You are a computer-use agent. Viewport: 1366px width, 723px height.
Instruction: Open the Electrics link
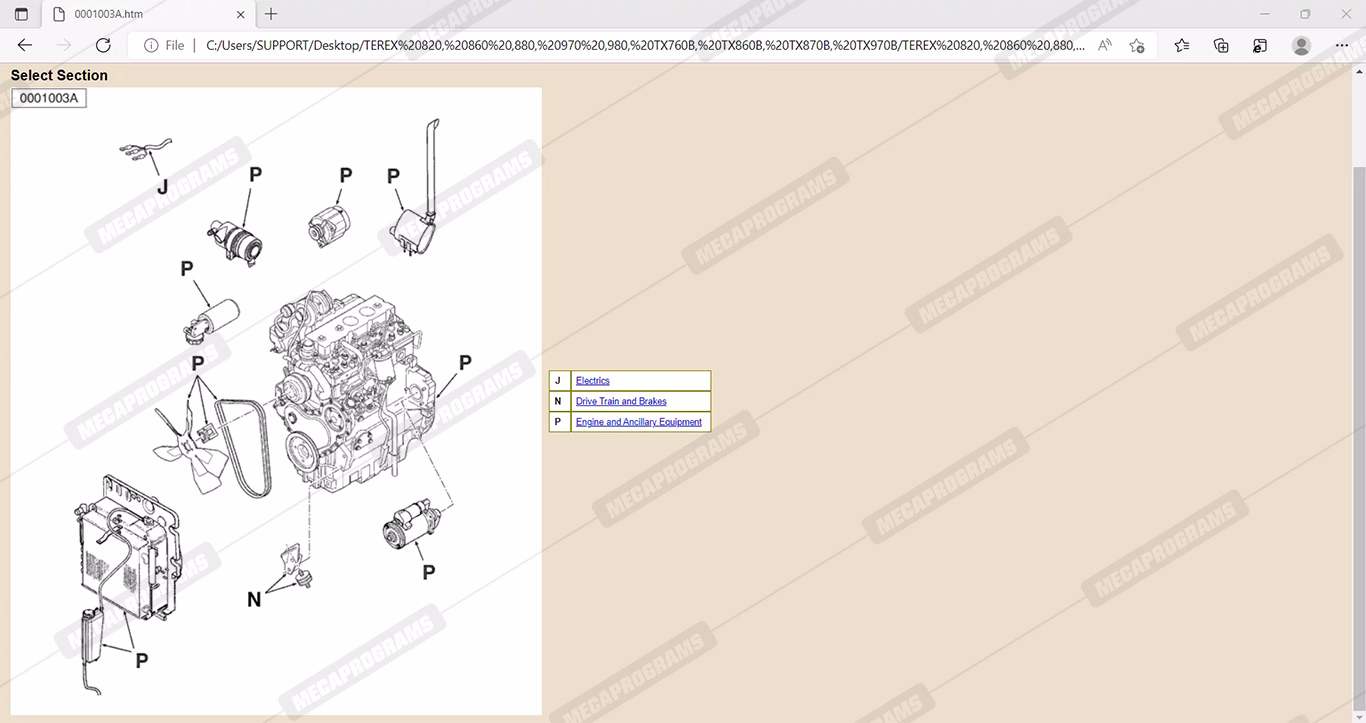tap(592, 381)
